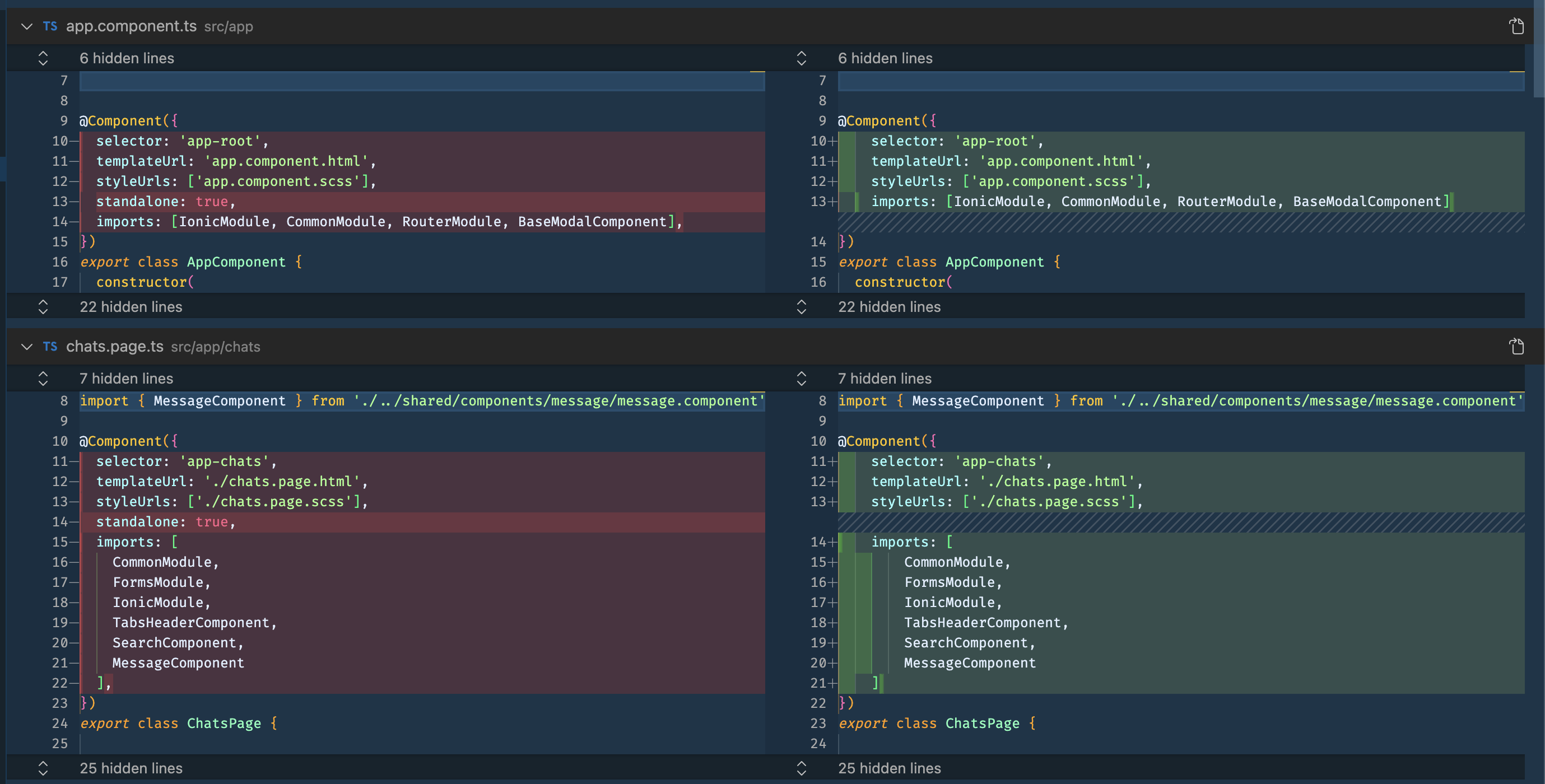Expand 22 hidden lines in left pane
The image size is (1545, 784).
[x=43, y=307]
